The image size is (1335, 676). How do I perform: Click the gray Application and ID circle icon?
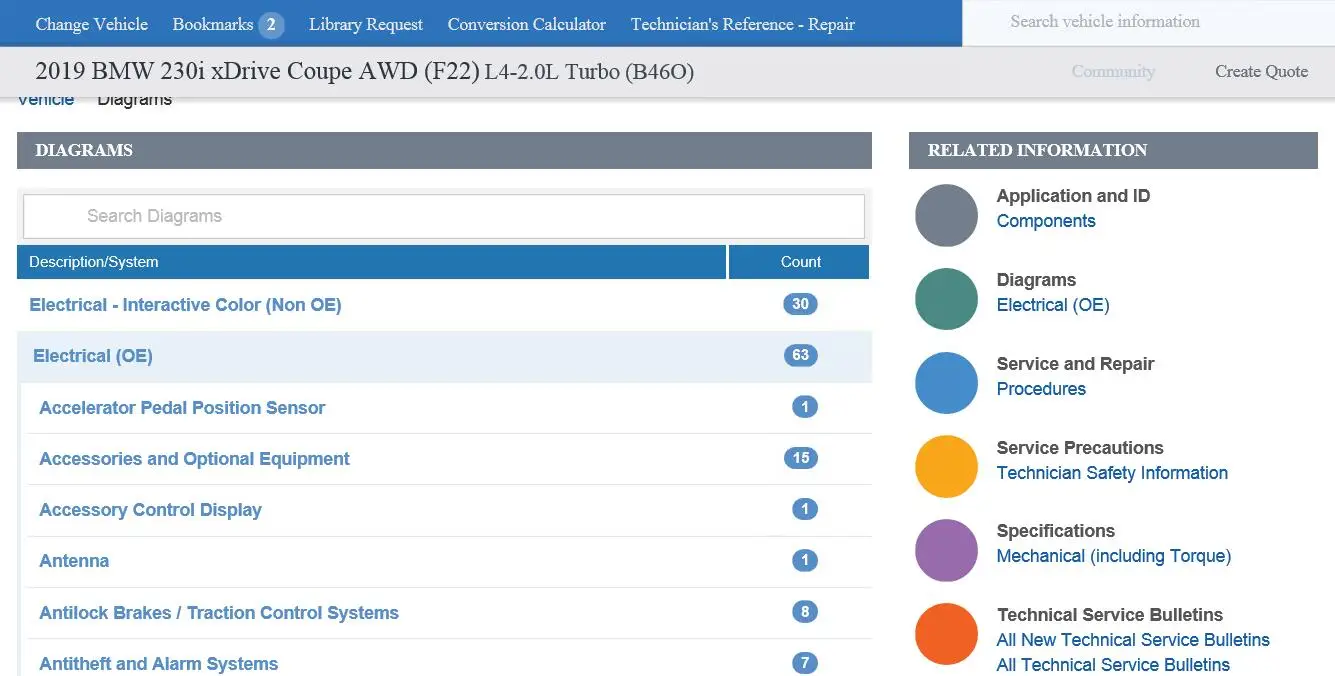tap(946, 215)
